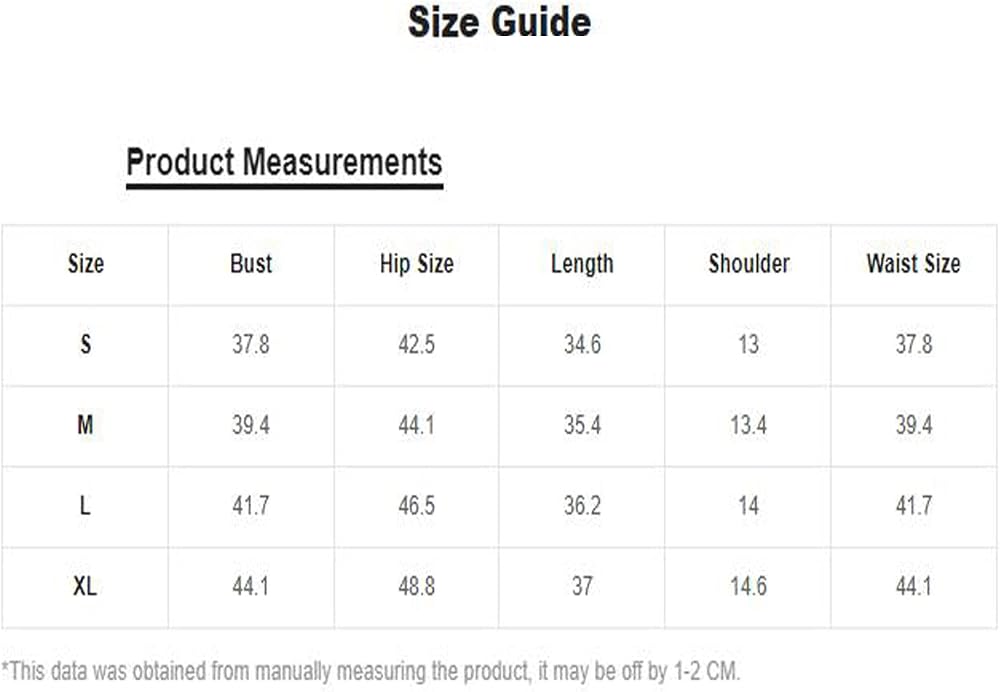Image resolution: width=1000 pixels, height=692 pixels.
Task: Click the manual measuring disclaimer note
Action: (x=371, y=672)
